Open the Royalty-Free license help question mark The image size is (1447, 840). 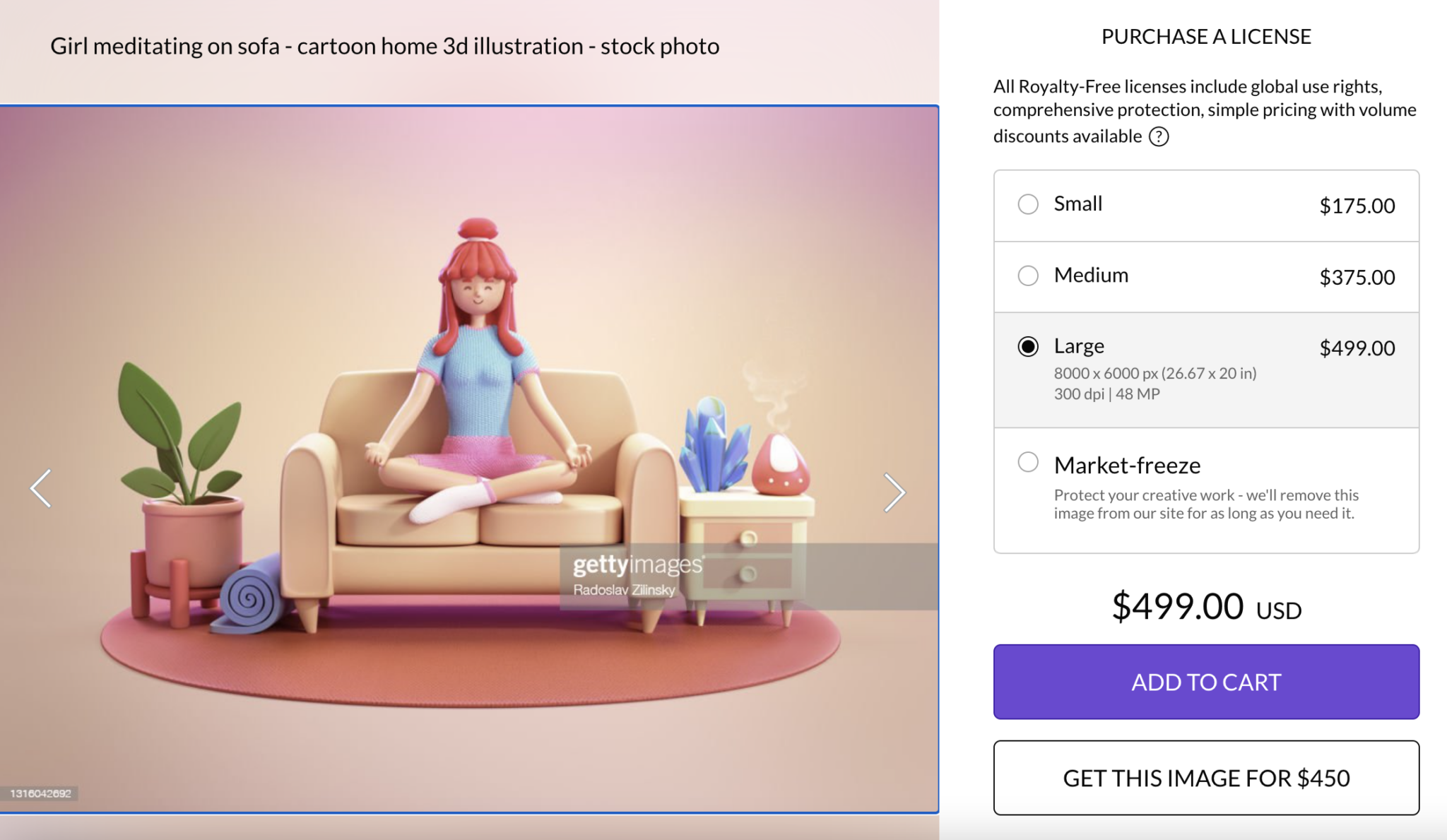[1159, 136]
